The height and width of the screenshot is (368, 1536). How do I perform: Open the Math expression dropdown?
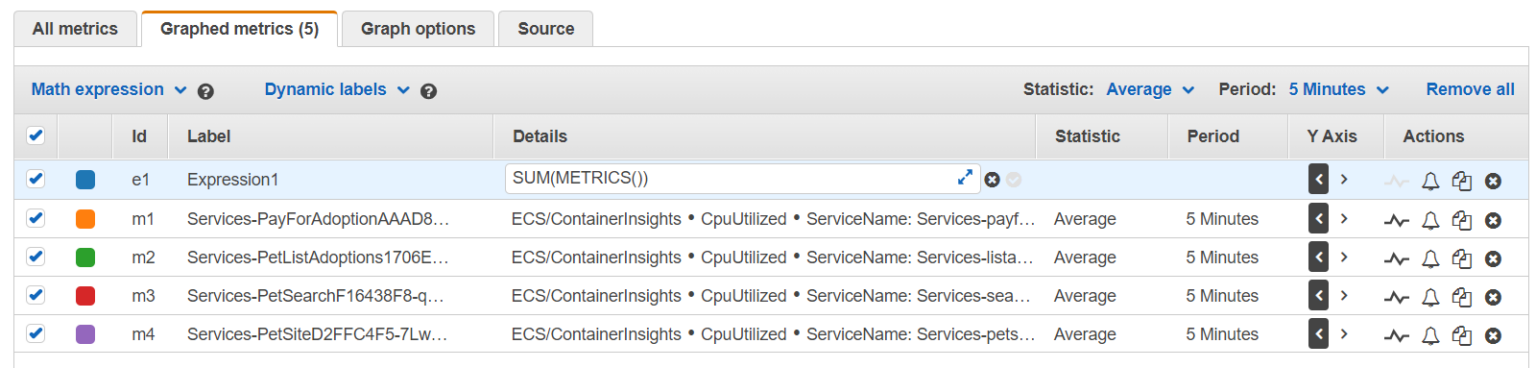pyautogui.click(x=109, y=89)
